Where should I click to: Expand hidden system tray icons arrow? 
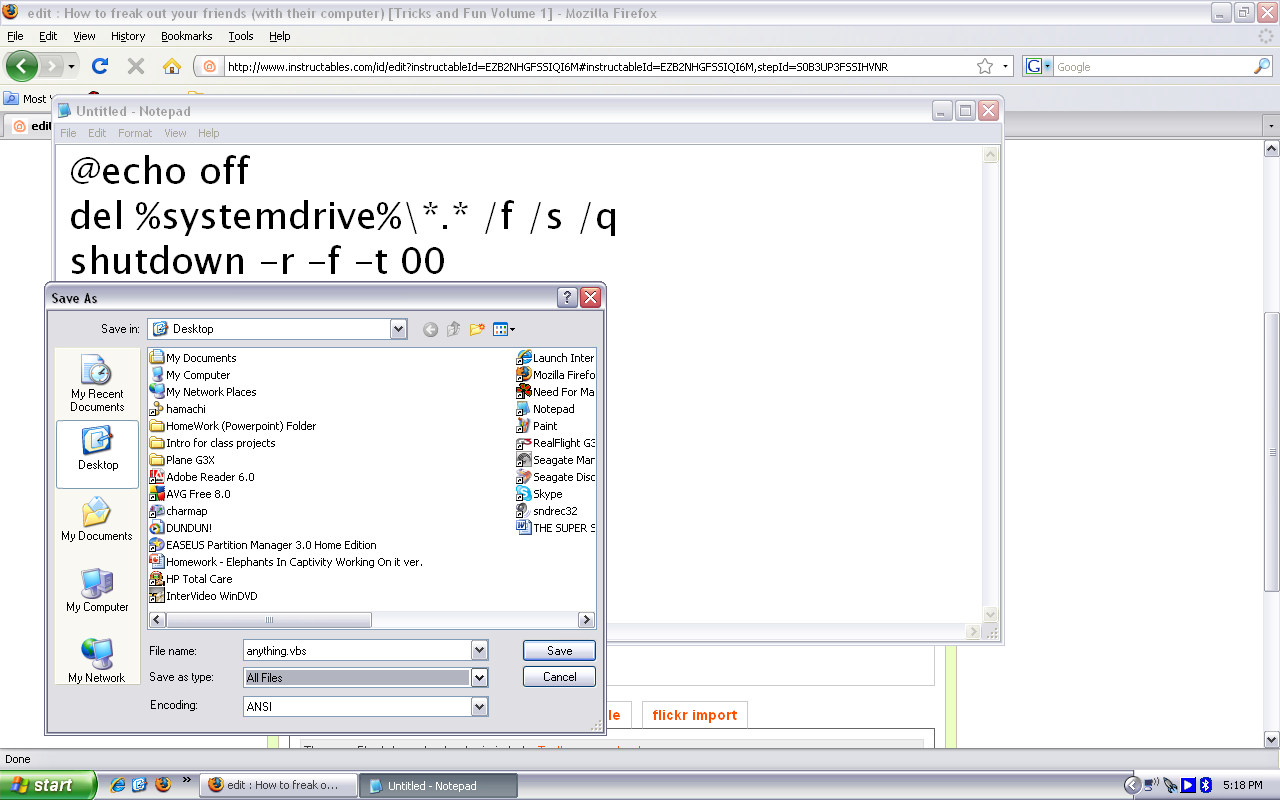coord(1132,785)
